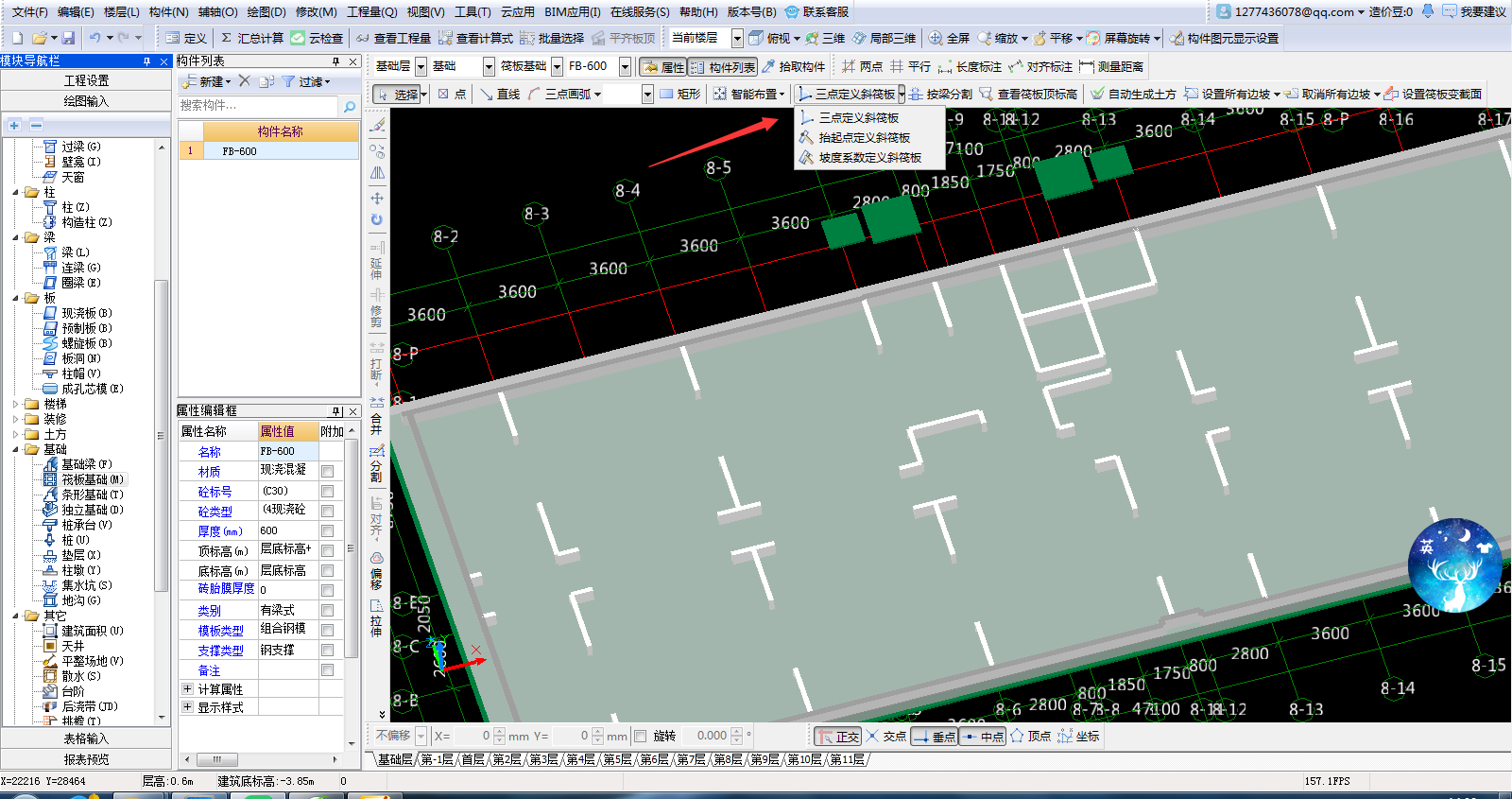Run 云检查 cloud check
Viewport: 1512px width, 799px height.
pos(318,38)
